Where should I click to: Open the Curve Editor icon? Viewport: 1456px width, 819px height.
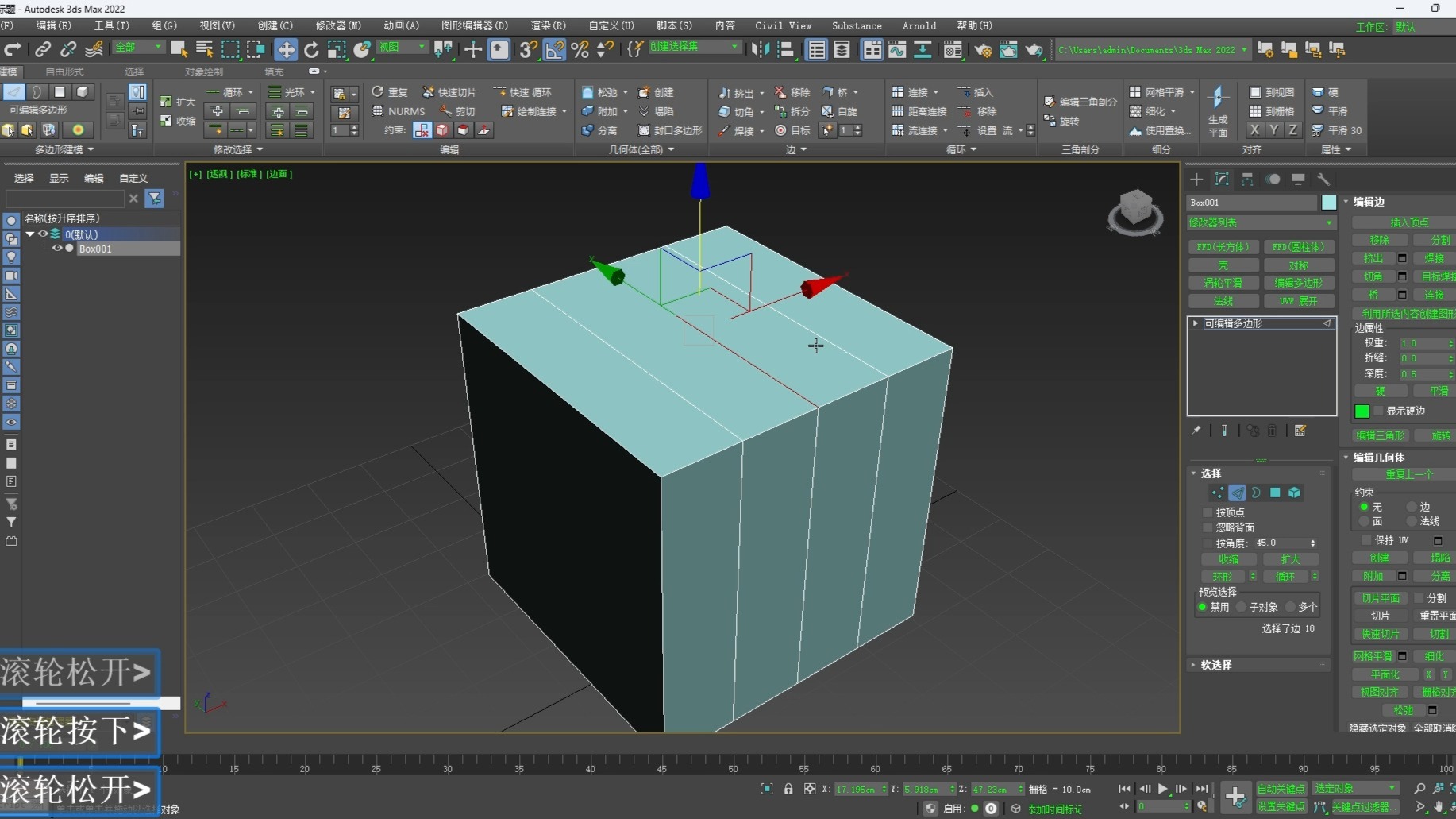(897, 49)
